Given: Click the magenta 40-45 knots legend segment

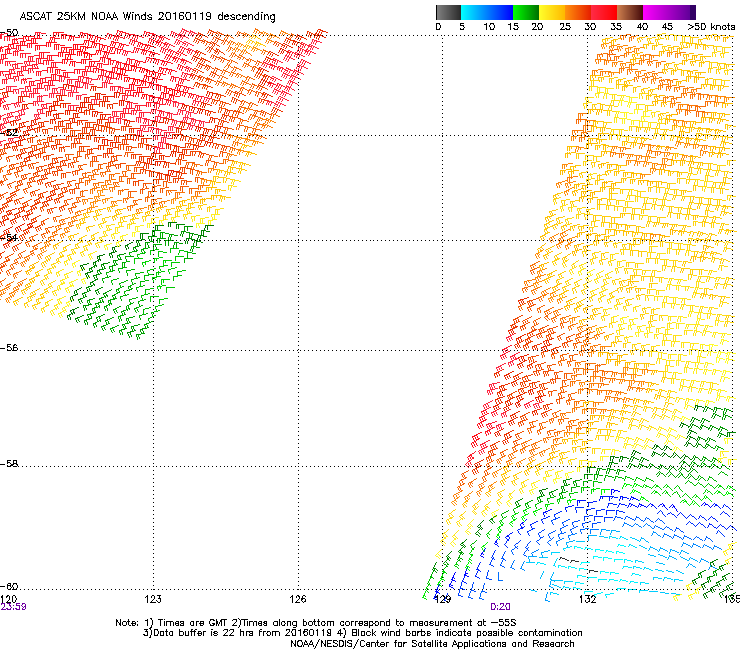Looking at the screenshot, I should click(656, 12).
